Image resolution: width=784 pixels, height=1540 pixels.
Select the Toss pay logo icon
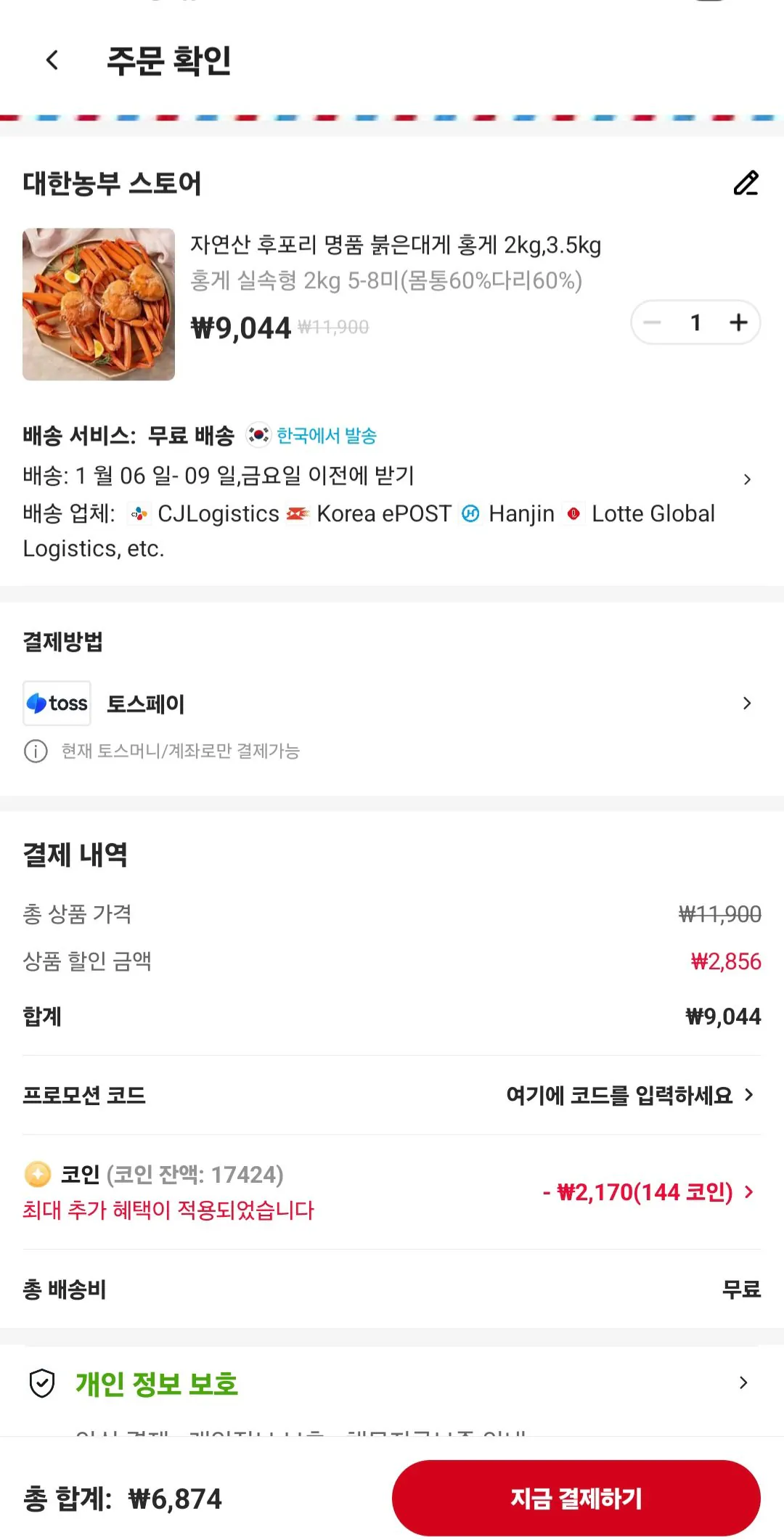pyautogui.click(x=57, y=703)
